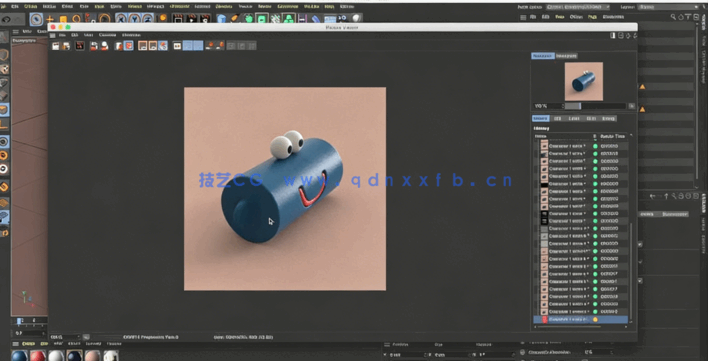Click the Light object icon
Viewport: 708px width, 361px height.
357,19
